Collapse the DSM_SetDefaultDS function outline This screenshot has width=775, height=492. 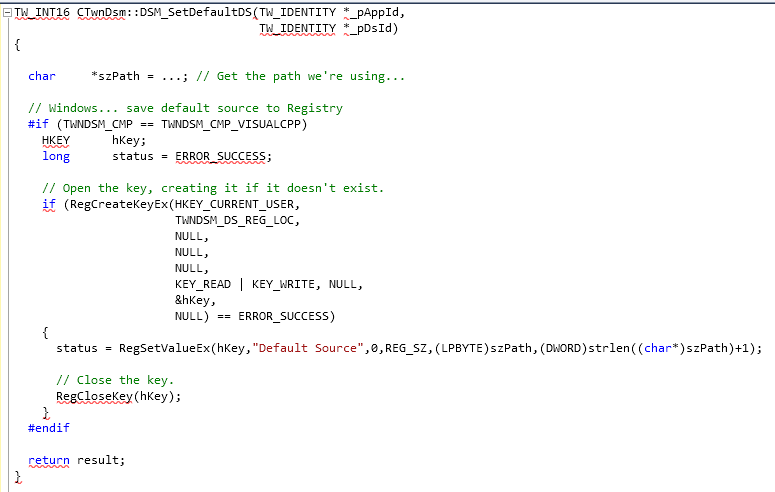click(x=7, y=13)
